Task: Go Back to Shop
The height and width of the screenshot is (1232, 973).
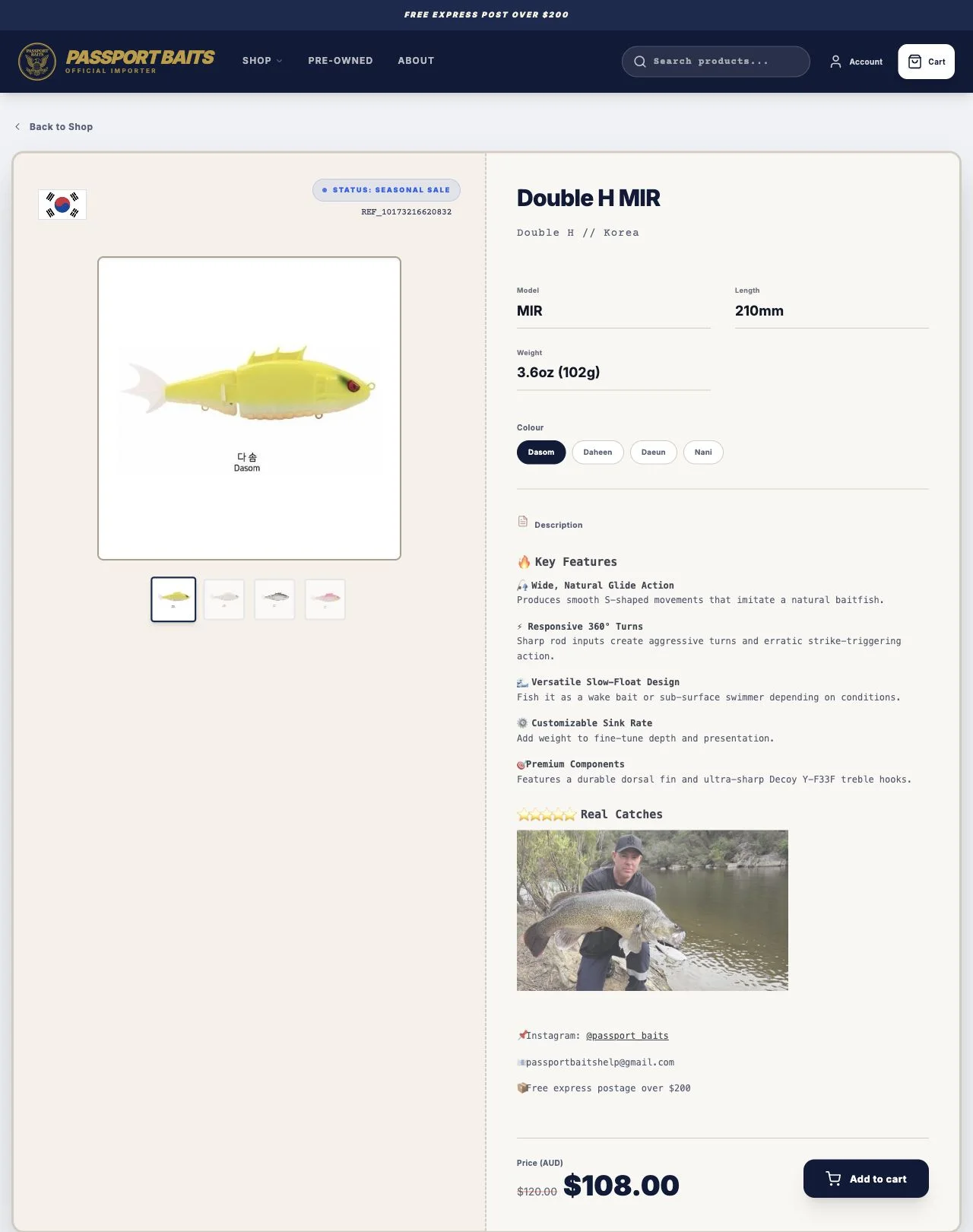Action: point(54,127)
